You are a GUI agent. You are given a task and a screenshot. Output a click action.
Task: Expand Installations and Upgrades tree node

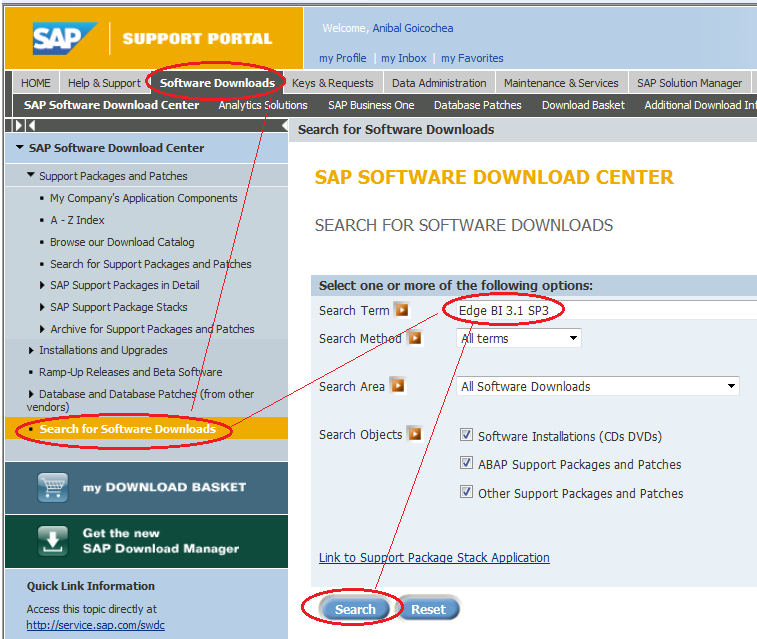pos(31,350)
